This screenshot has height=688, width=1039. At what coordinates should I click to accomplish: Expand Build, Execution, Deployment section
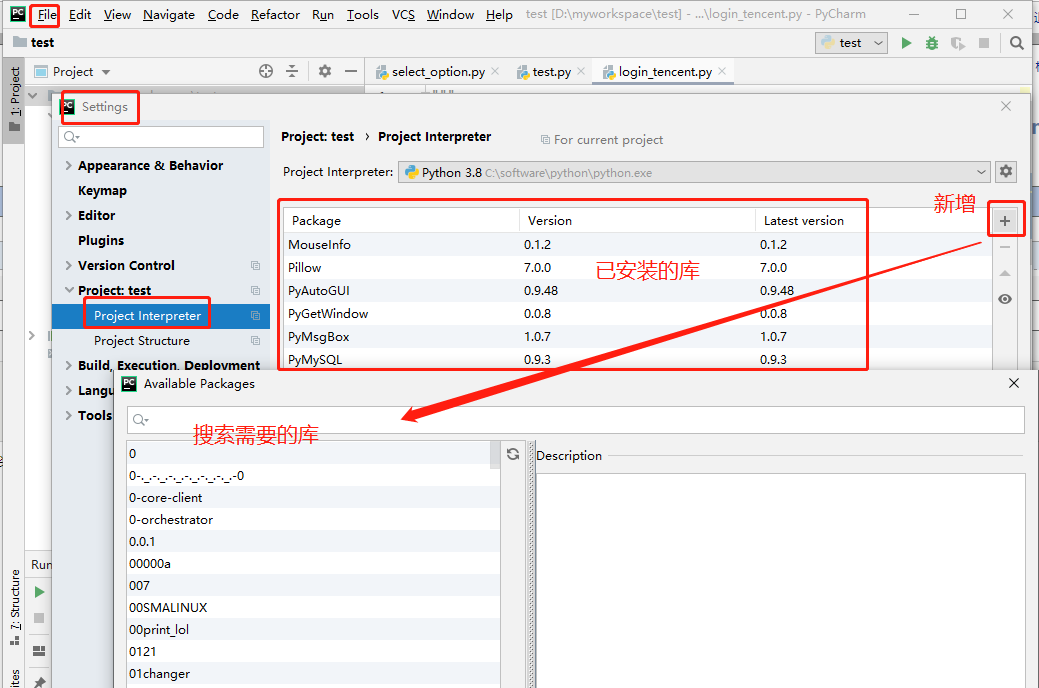pyautogui.click(x=68, y=365)
